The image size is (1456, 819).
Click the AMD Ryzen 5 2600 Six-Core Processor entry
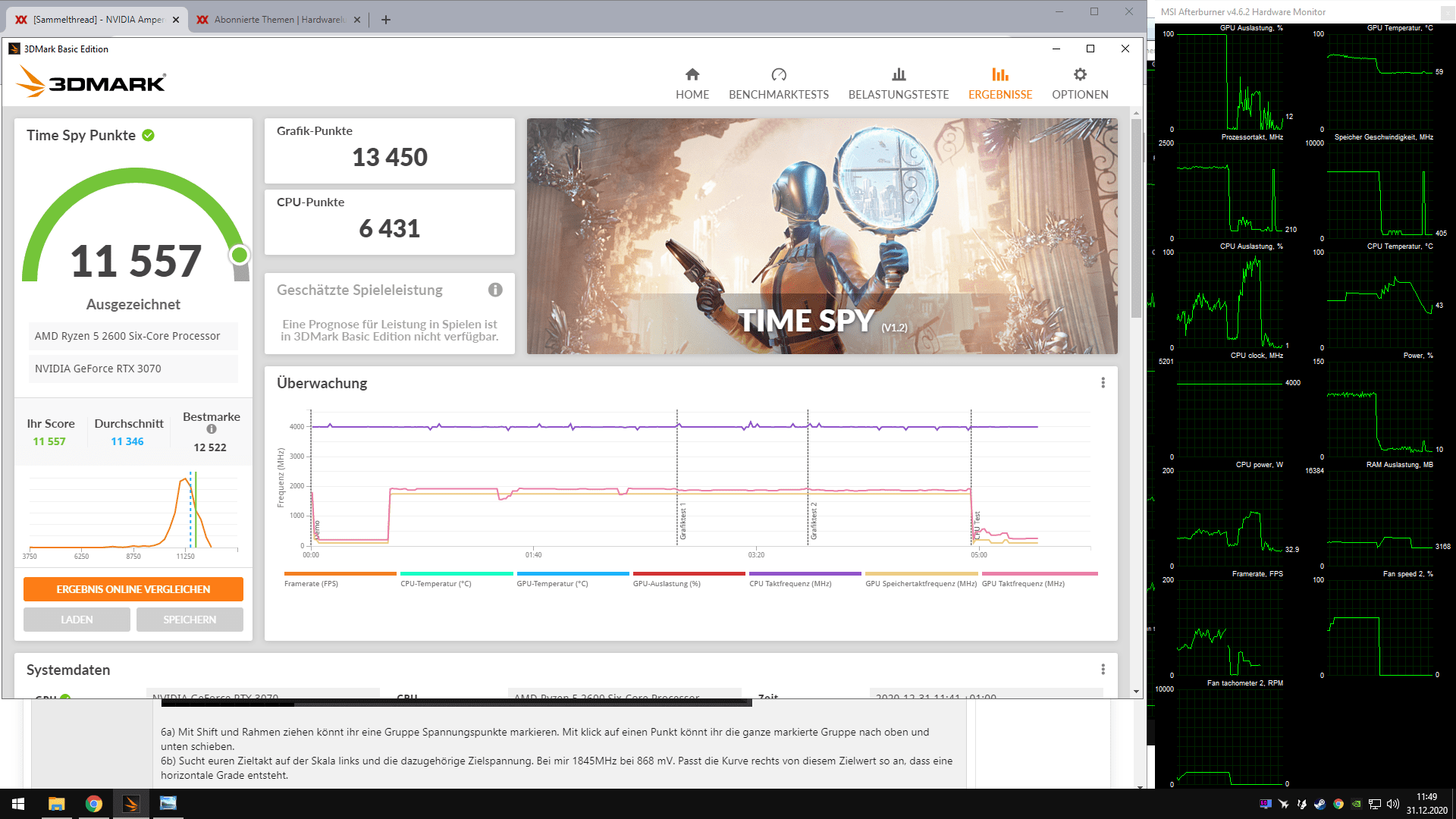click(x=133, y=336)
